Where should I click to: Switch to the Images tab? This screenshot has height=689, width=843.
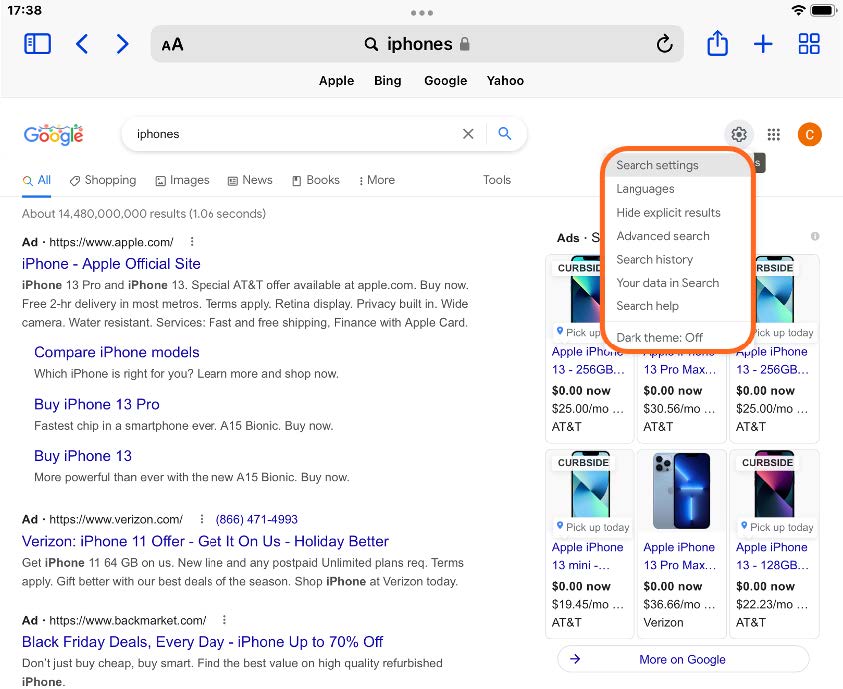[182, 180]
